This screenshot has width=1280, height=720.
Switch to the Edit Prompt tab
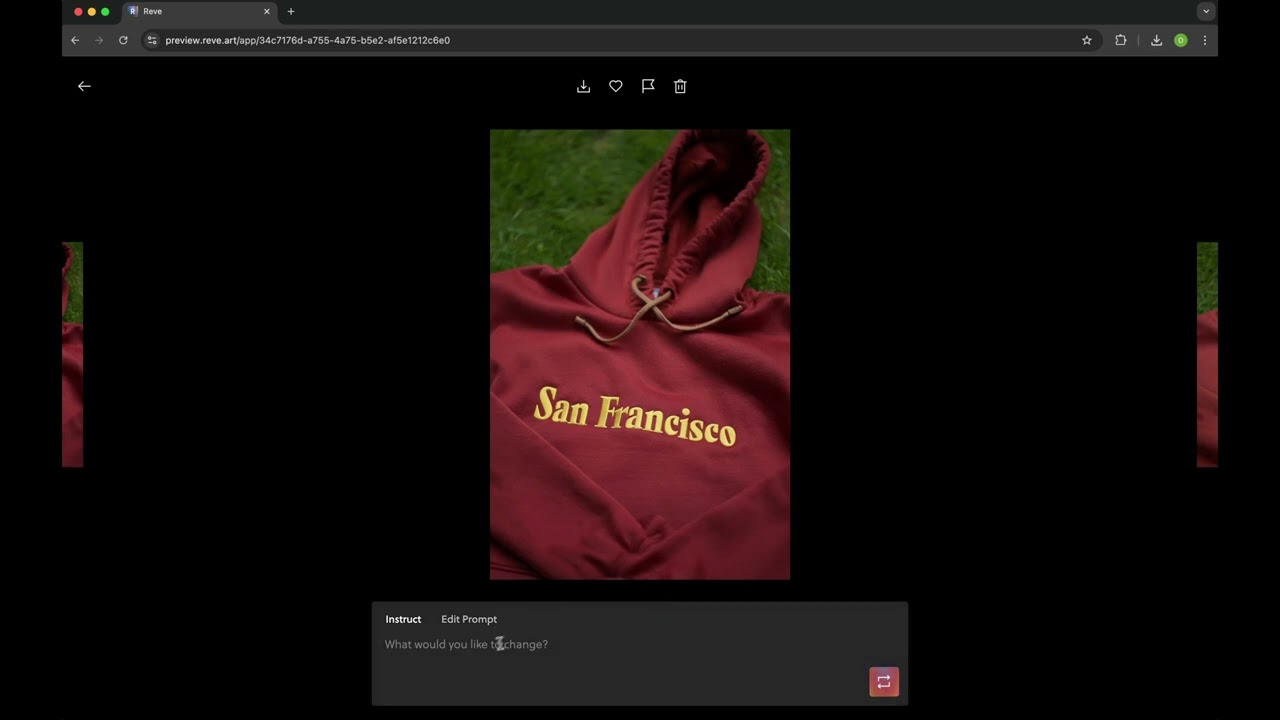(x=469, y=619)
